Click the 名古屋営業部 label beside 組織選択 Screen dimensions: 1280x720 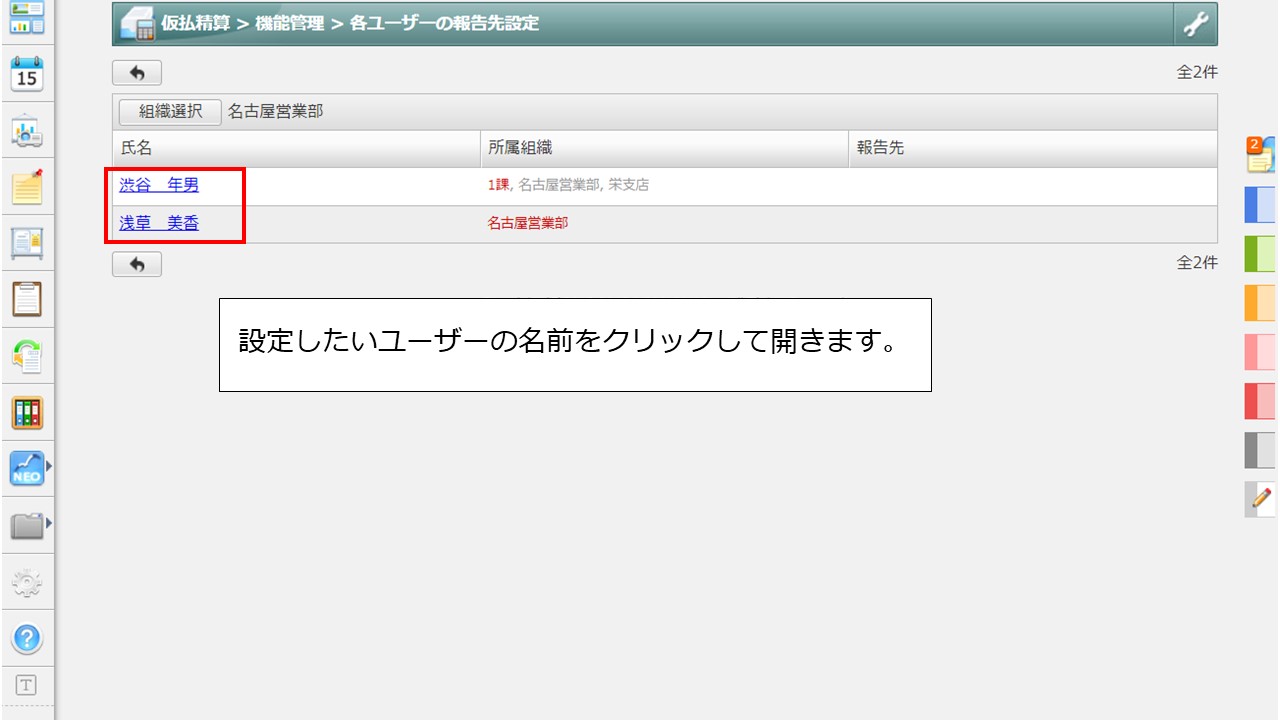pyautogui.click(x=276, y=112)
